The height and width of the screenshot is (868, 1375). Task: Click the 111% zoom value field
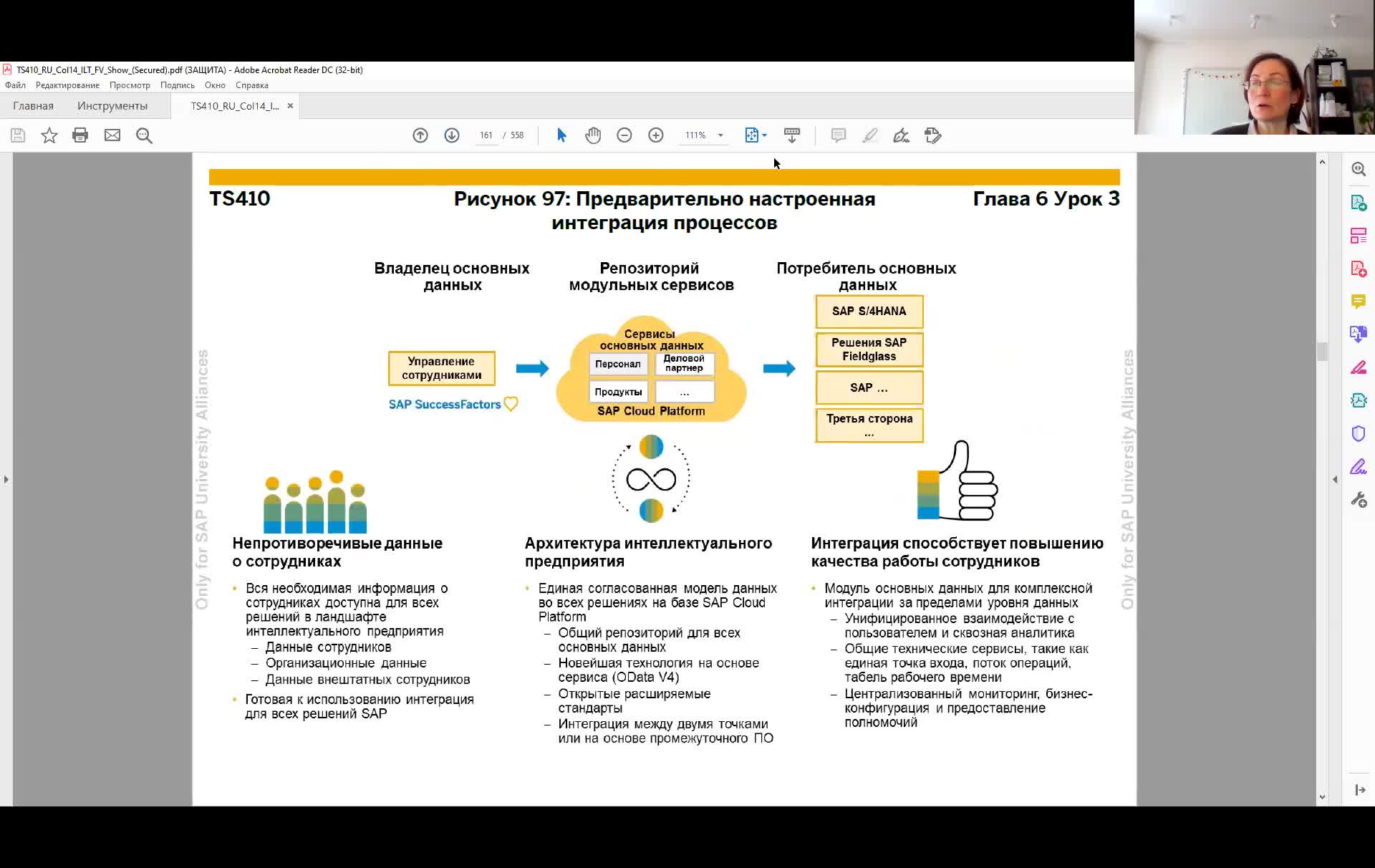tap(695, 135)
